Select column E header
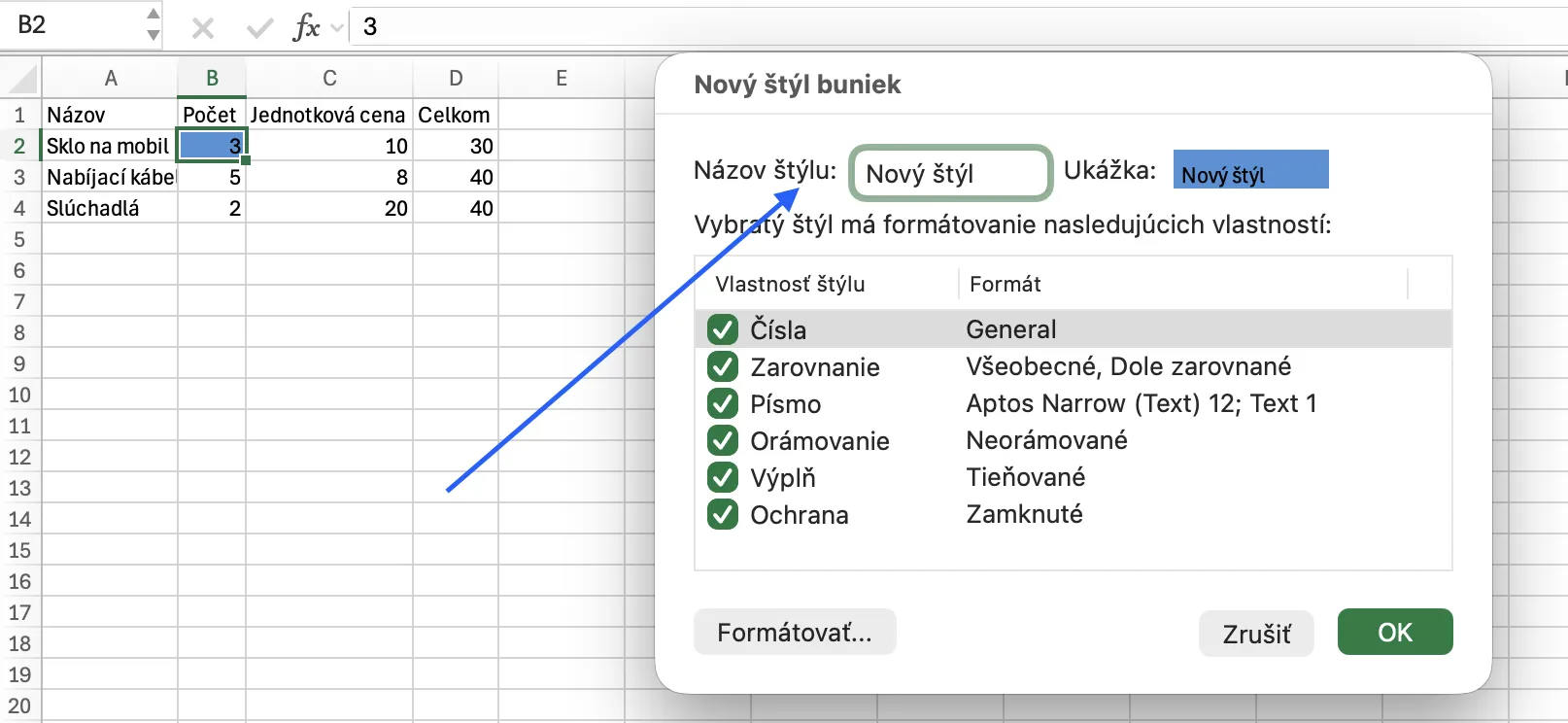 [561, 78]
